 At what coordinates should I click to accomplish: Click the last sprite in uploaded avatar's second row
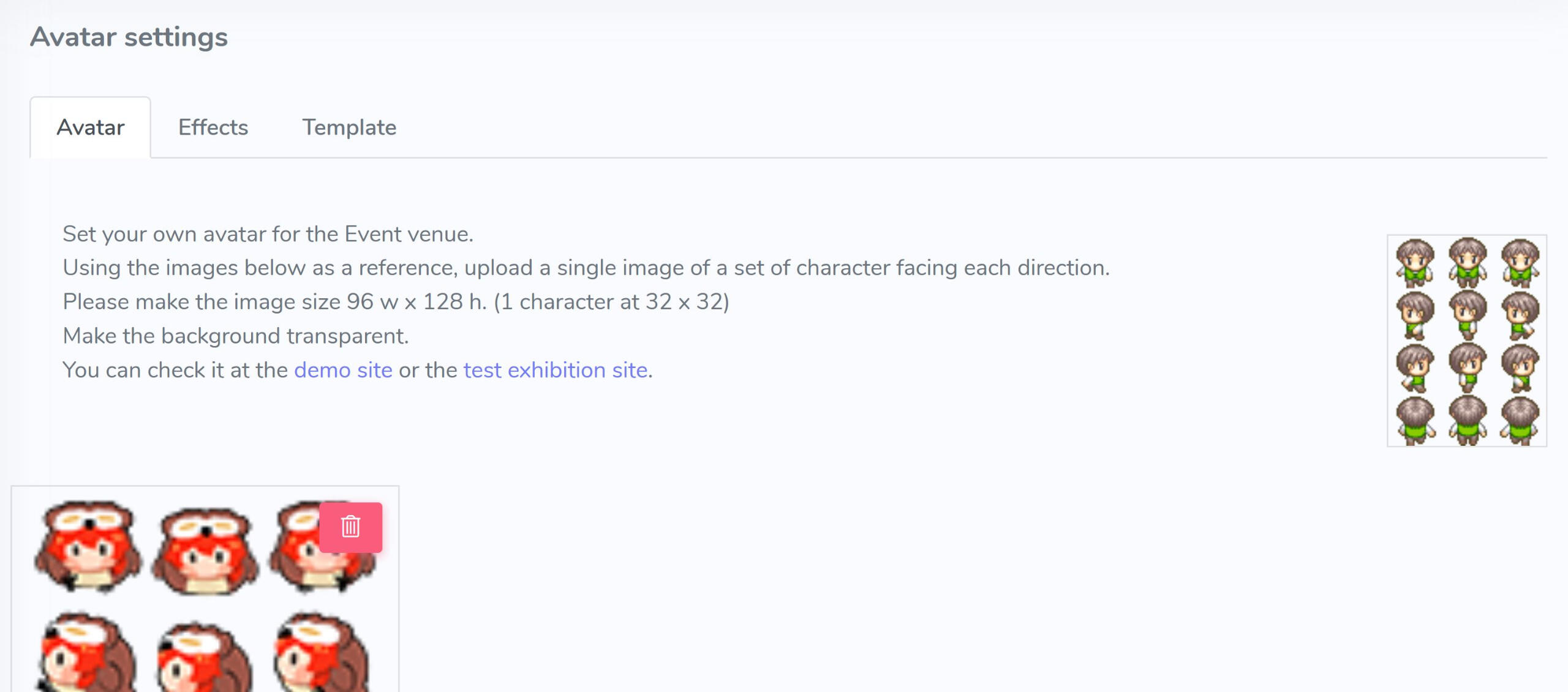click(x=322, y=653)
